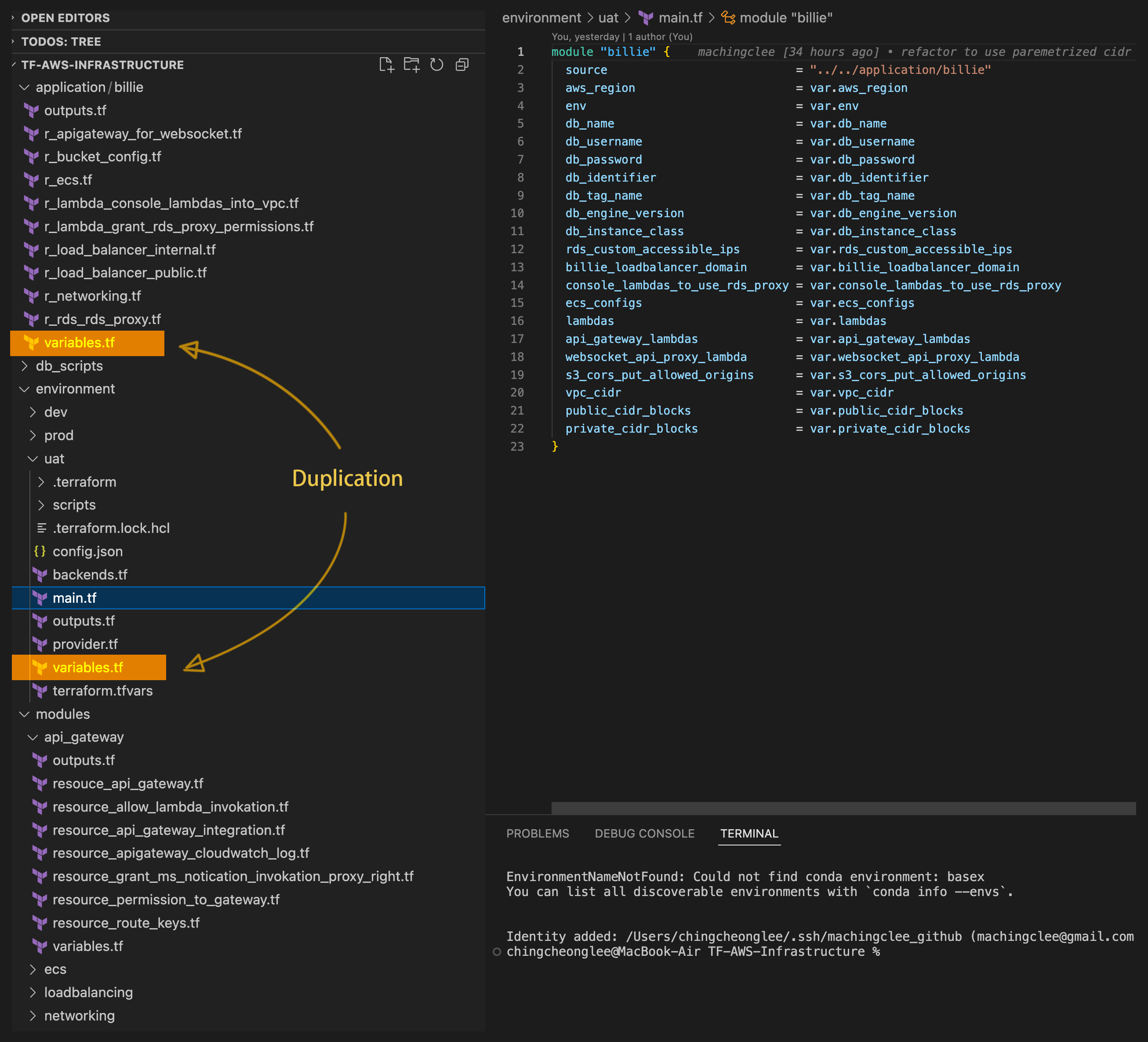Expand the db_scripts folder
This screenshot has width=1148, height=1042.
coord(248,366)
